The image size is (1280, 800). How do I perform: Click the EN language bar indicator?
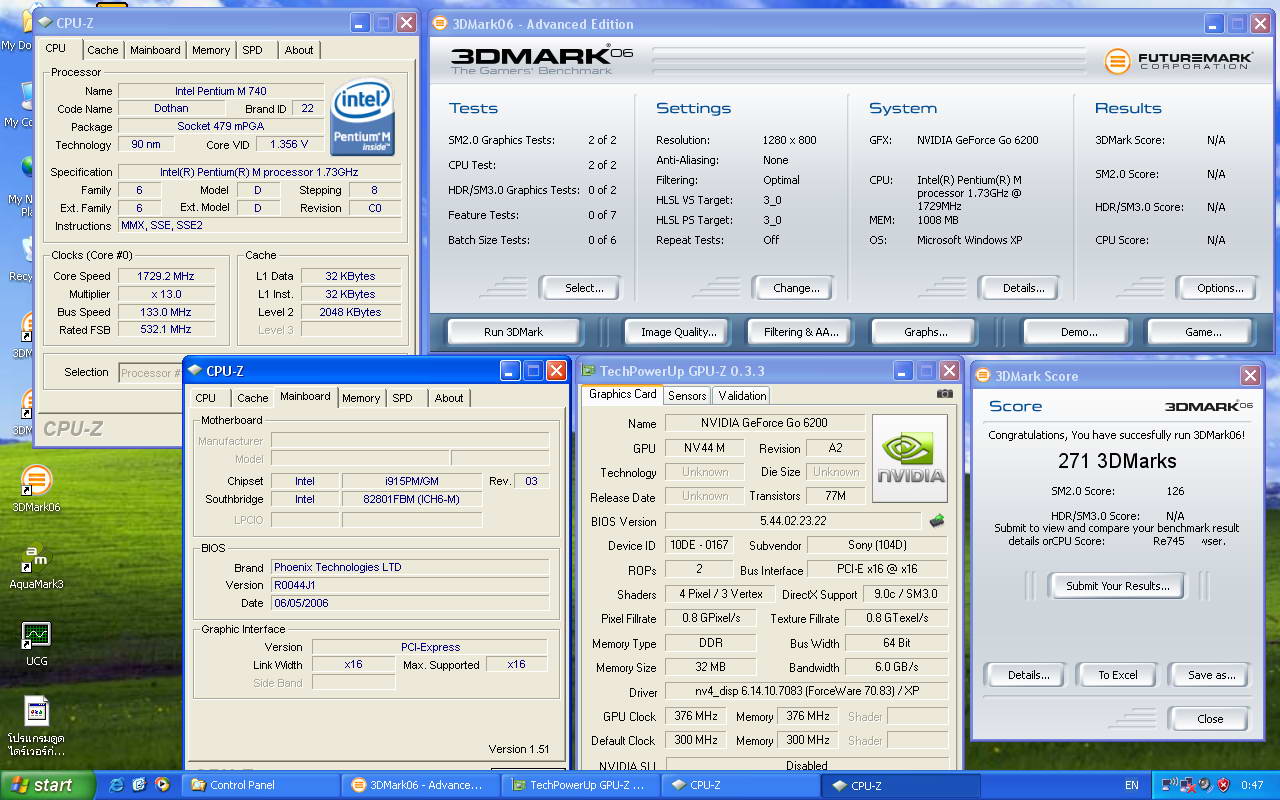click(x=1132, y=786)
